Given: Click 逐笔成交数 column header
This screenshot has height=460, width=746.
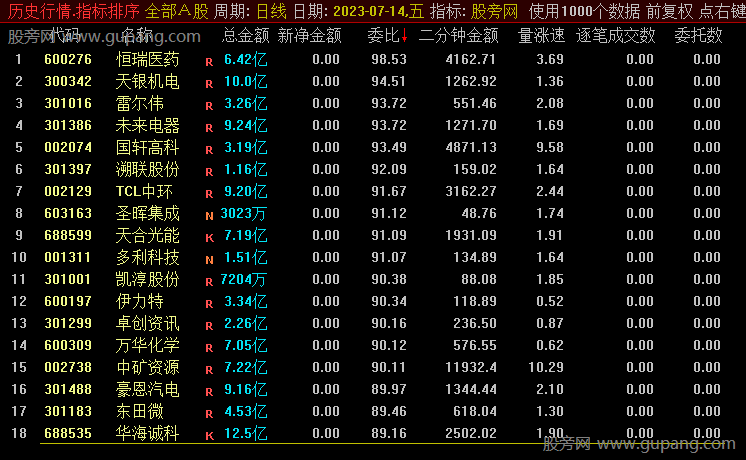Looking at the screenshot, I should pos(615,35).
